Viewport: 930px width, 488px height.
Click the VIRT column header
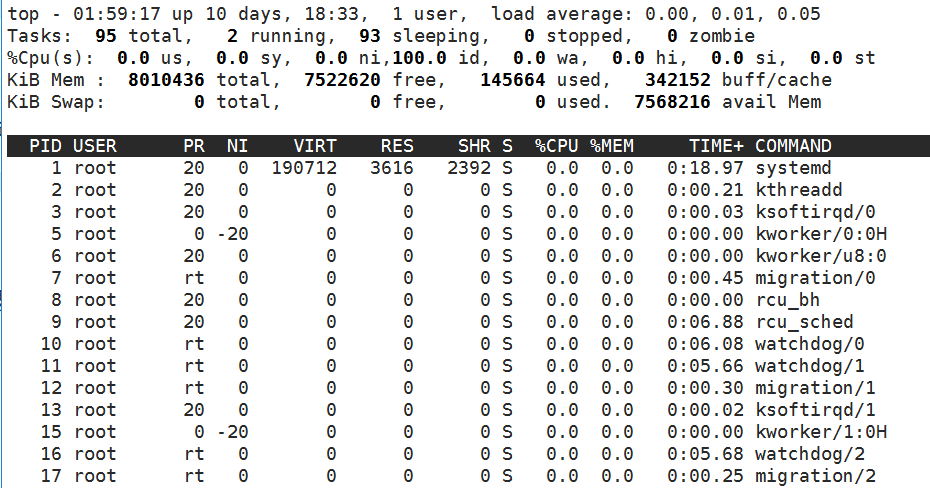(315, 146)
